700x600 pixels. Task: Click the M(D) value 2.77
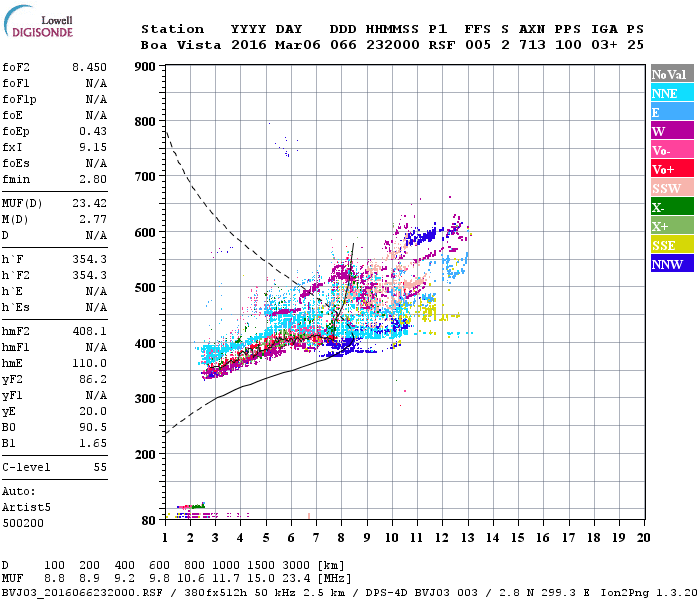click(93, 219)
